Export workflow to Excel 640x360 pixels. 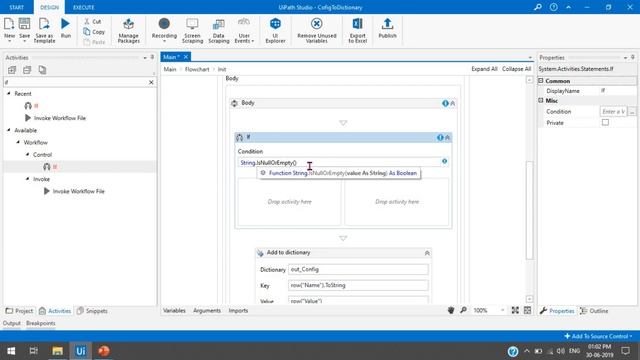tap(358, 30)
